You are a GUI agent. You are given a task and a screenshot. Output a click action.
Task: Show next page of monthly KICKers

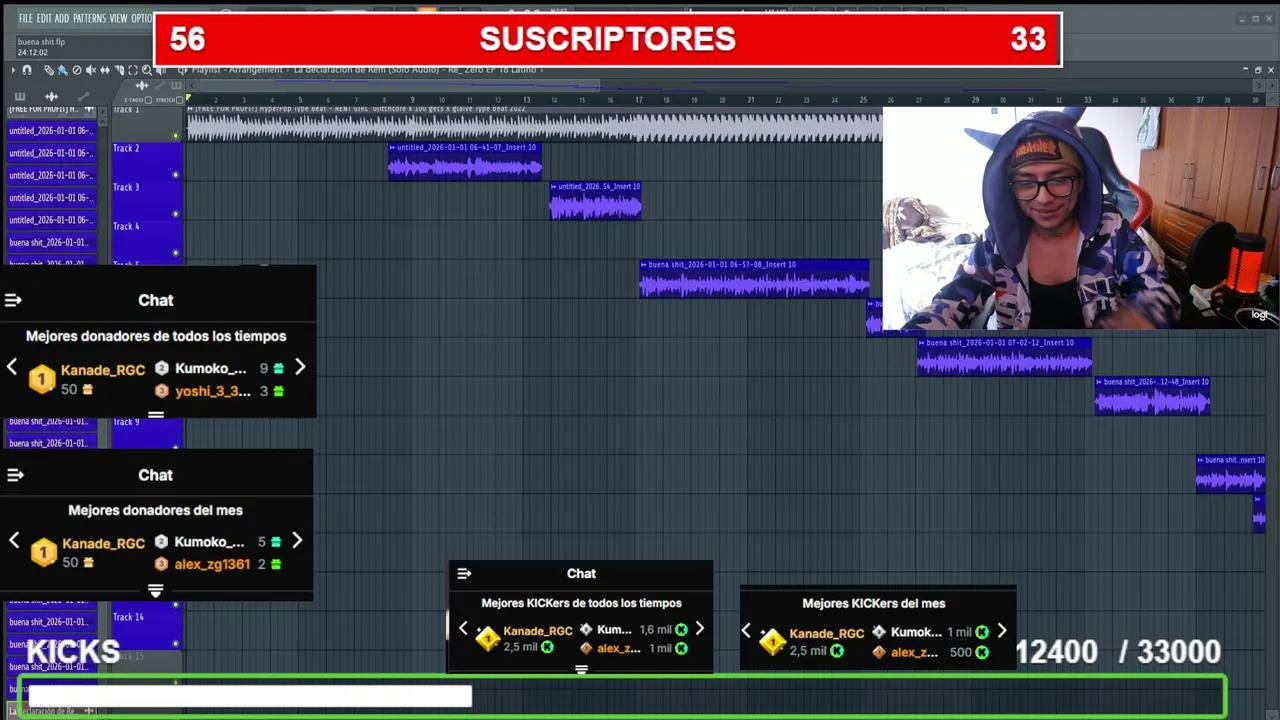coord(1002,631)
